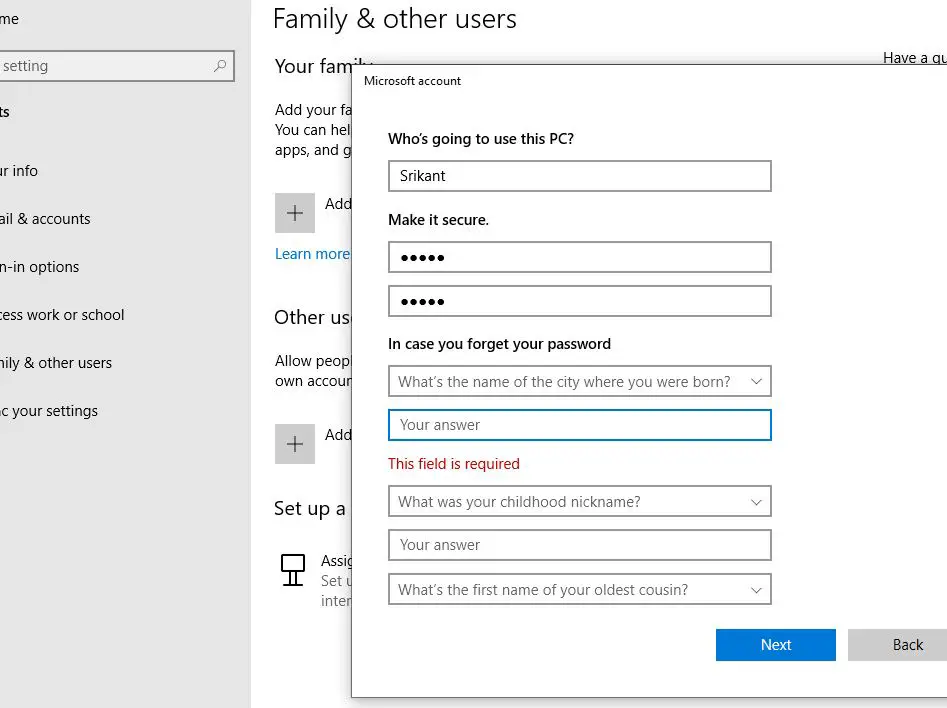Click the plus icon under Other users
This screenshot has height=708, width=947.
(x=295, y=444)
